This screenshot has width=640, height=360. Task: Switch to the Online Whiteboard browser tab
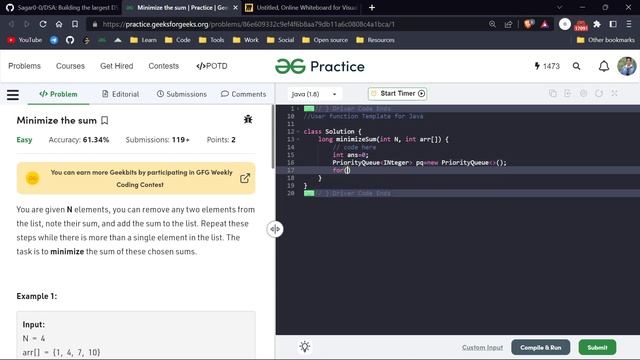pyautogui.click(x=302, y=7)
